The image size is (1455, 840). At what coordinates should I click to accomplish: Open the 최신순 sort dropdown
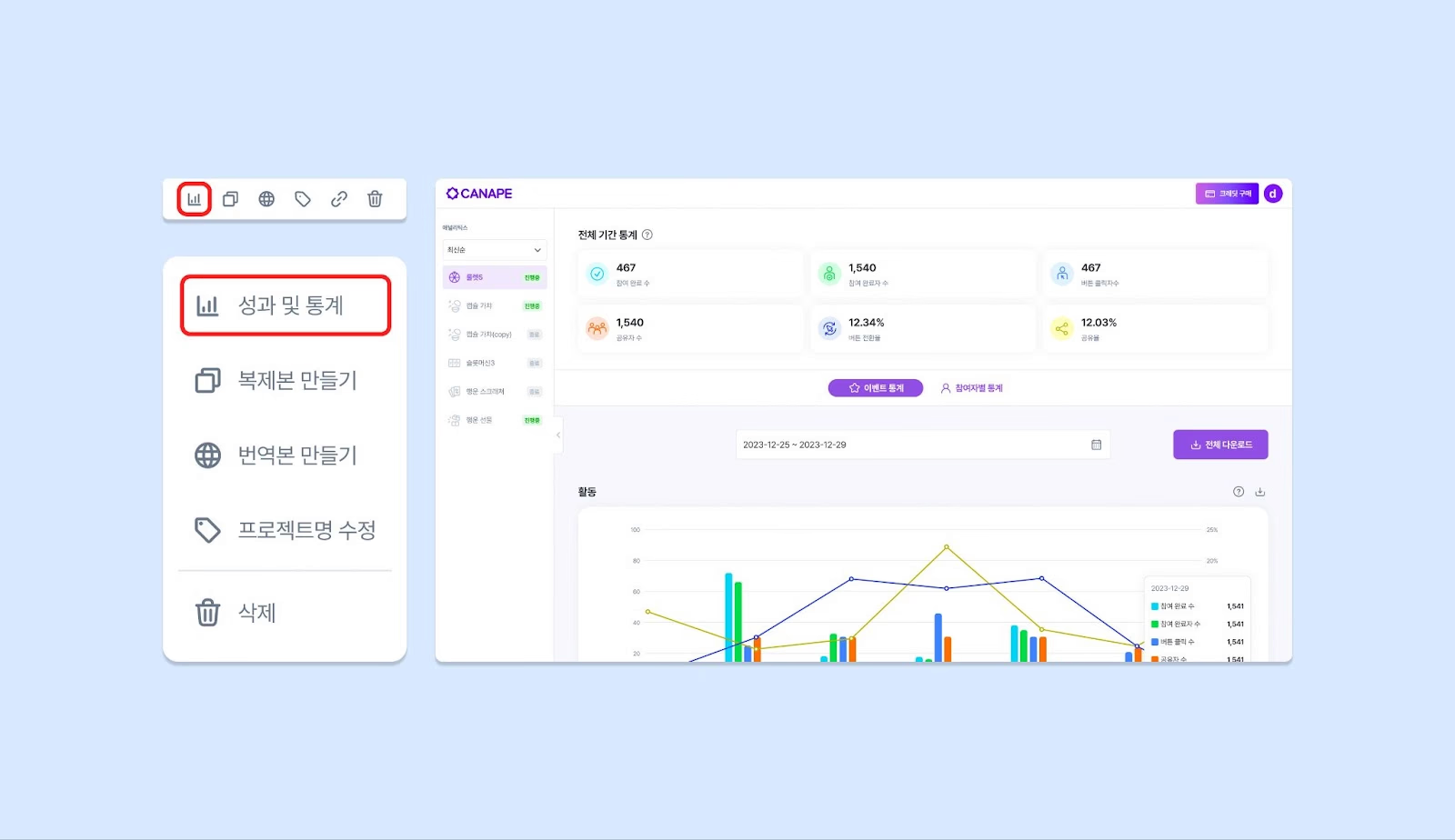coord(495,250)
